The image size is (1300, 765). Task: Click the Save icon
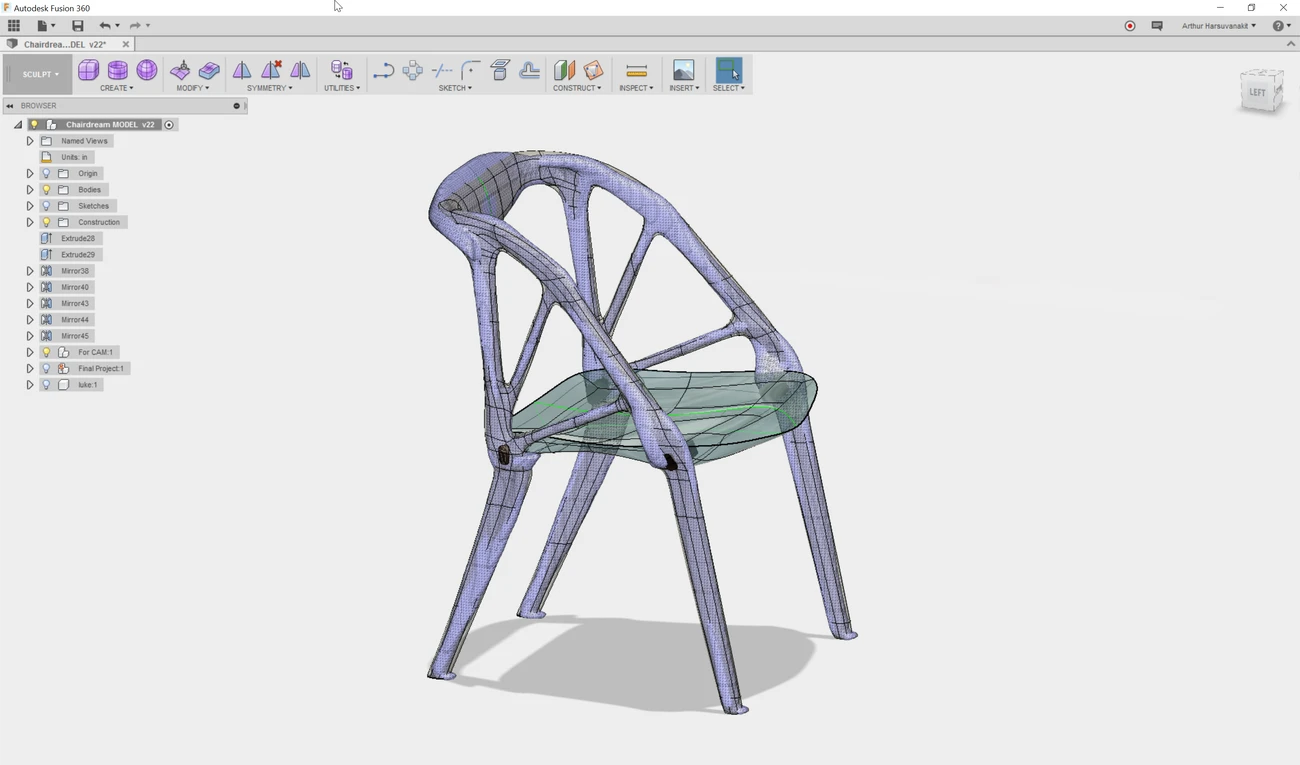pyautogui.click(x=78, y=26)
